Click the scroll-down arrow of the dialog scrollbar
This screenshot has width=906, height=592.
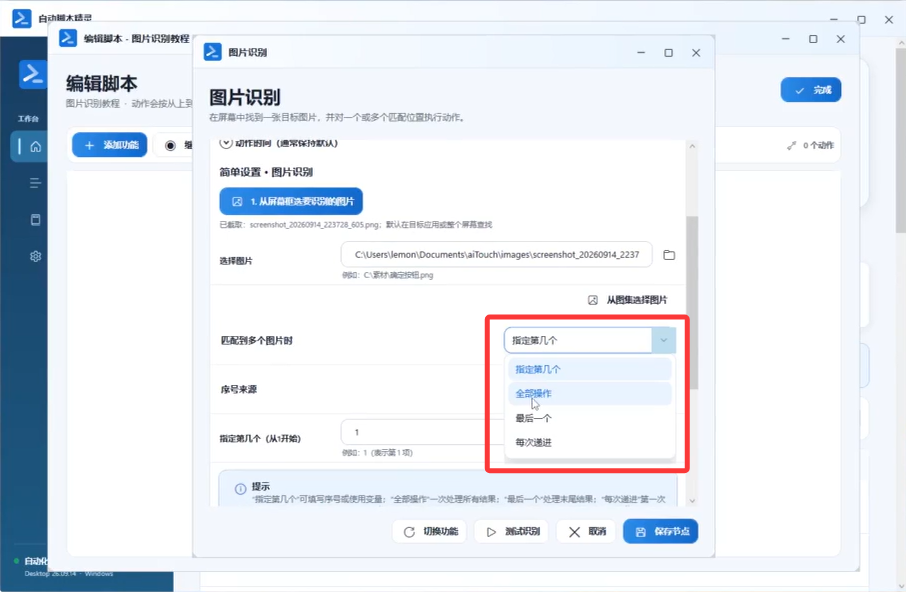692,501
